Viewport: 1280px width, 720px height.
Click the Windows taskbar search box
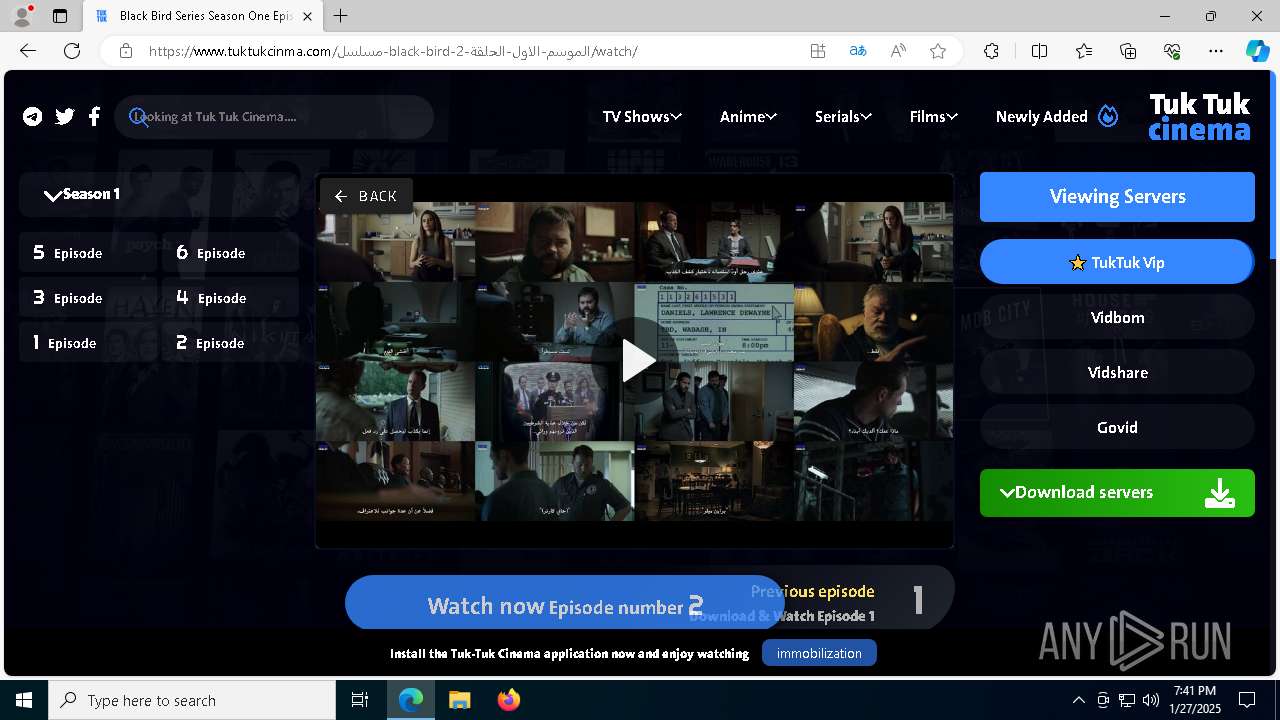tap(192, 700)
